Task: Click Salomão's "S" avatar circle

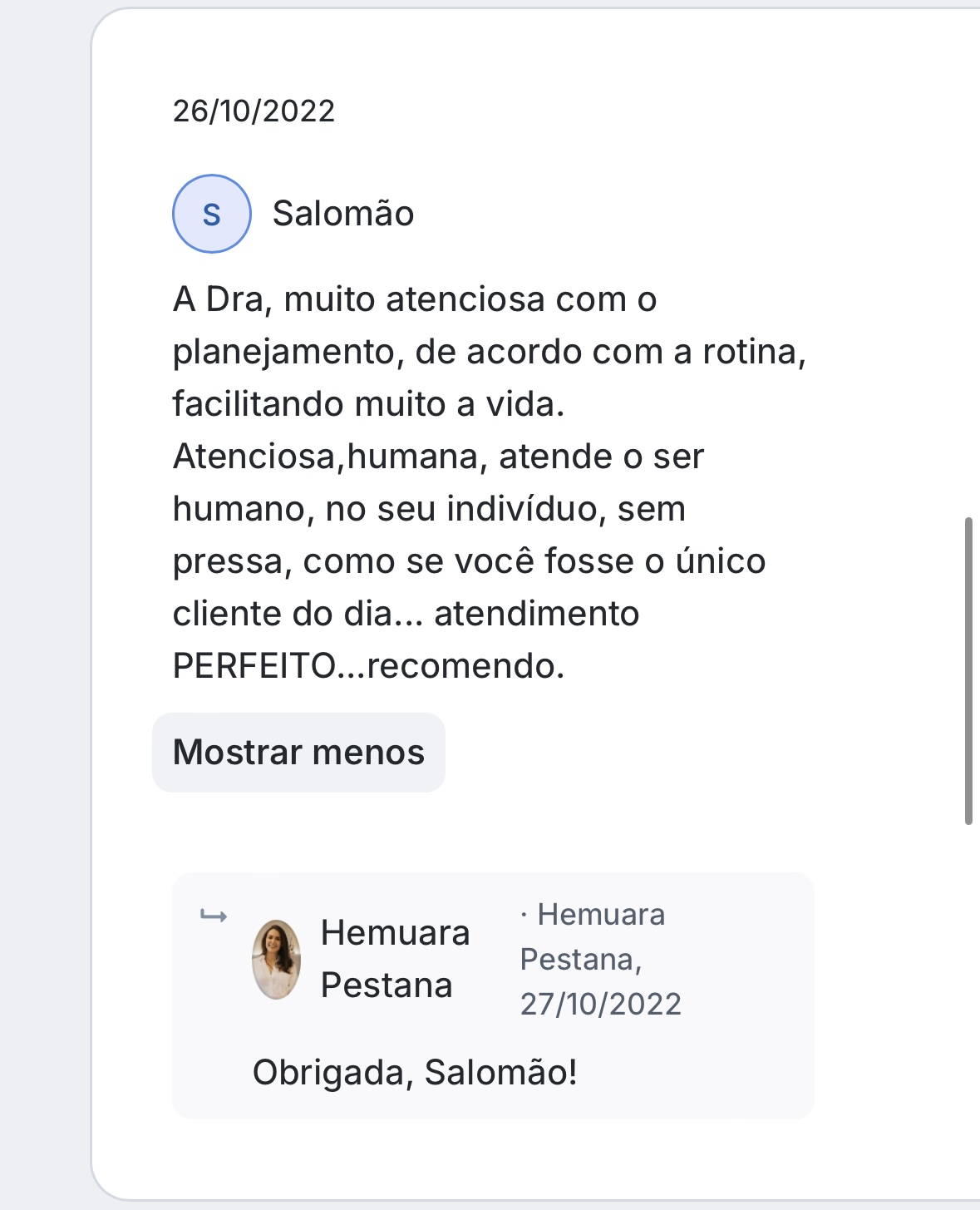Action: click(x=211, y=214)
